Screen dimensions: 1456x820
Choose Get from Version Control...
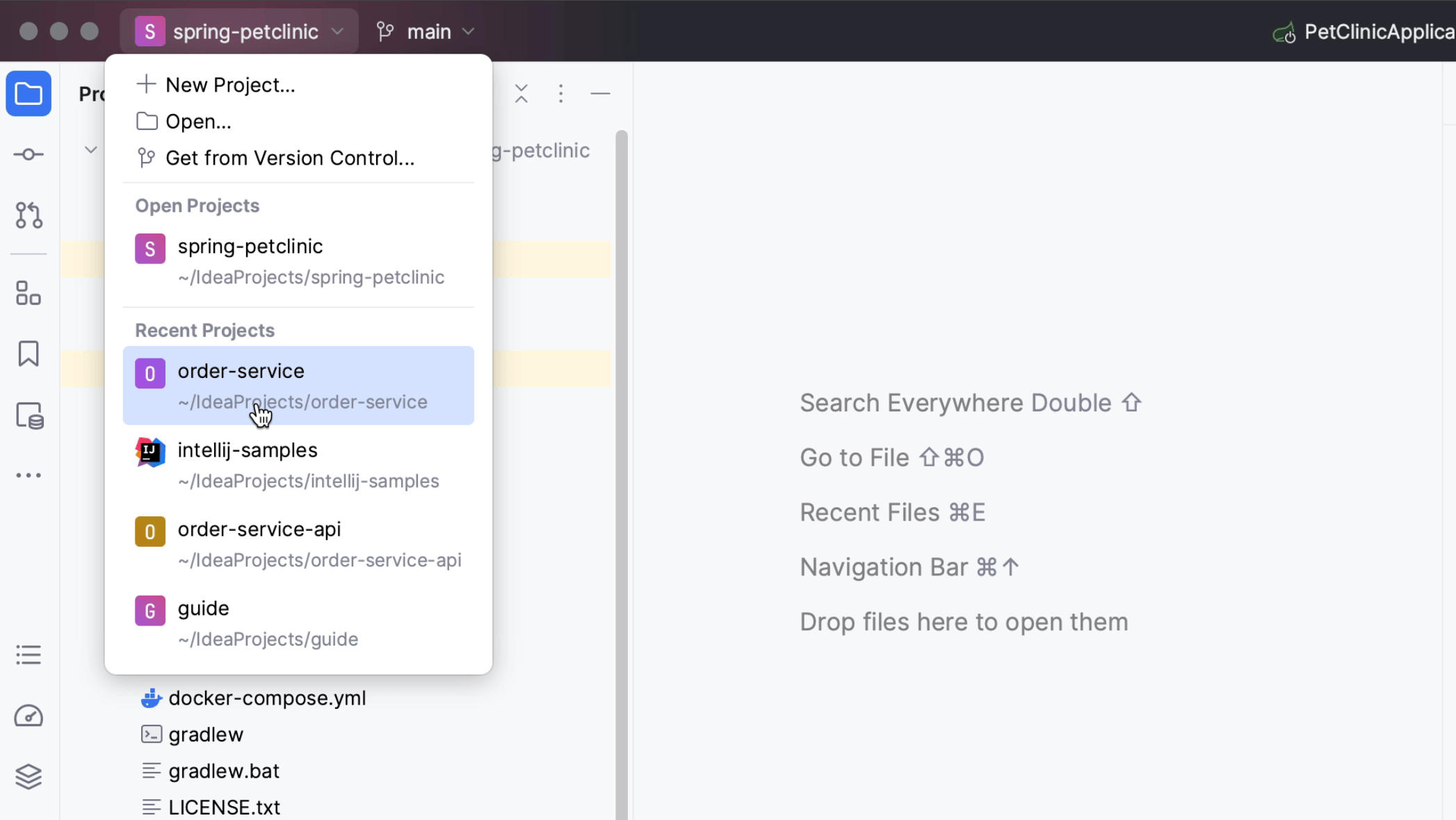(x=289, y=158)
